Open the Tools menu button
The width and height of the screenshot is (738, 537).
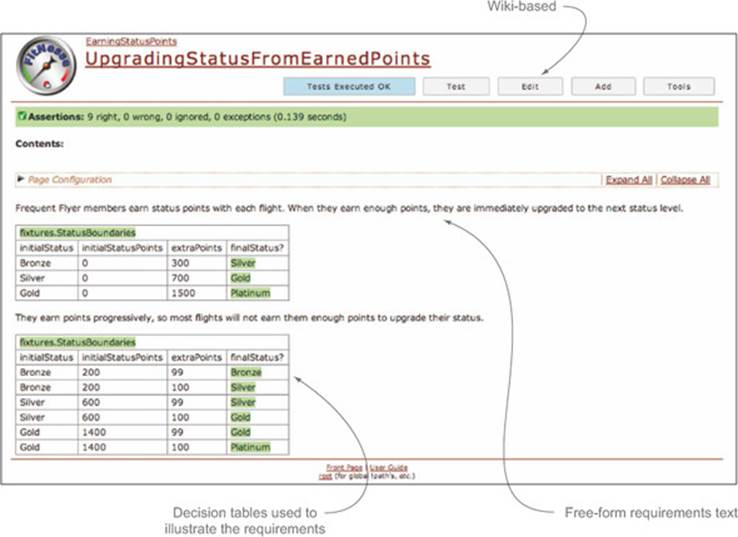[x=679, y=87]
